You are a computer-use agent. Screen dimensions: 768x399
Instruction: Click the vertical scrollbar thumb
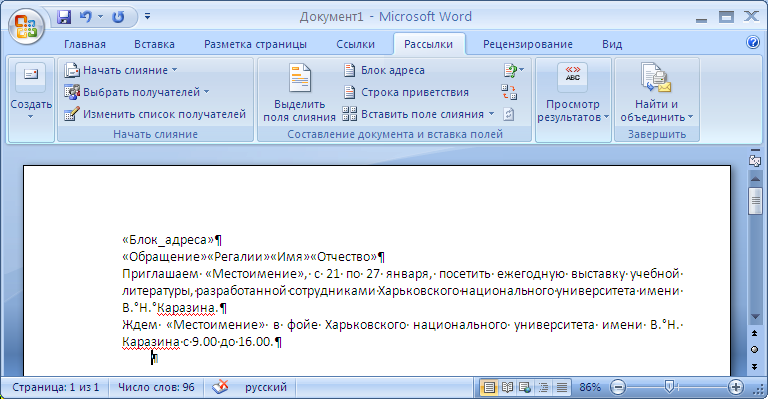coord(755,201)
